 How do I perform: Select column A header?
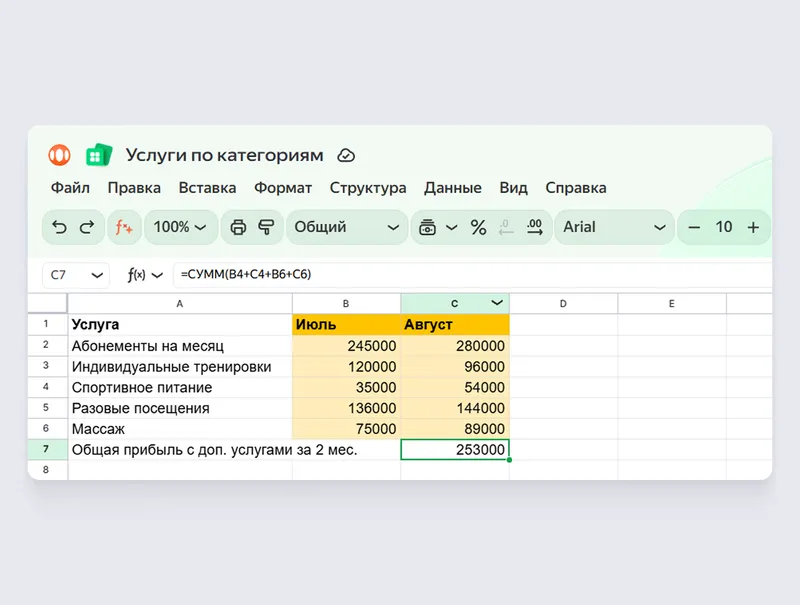click(x=180, y=304)
